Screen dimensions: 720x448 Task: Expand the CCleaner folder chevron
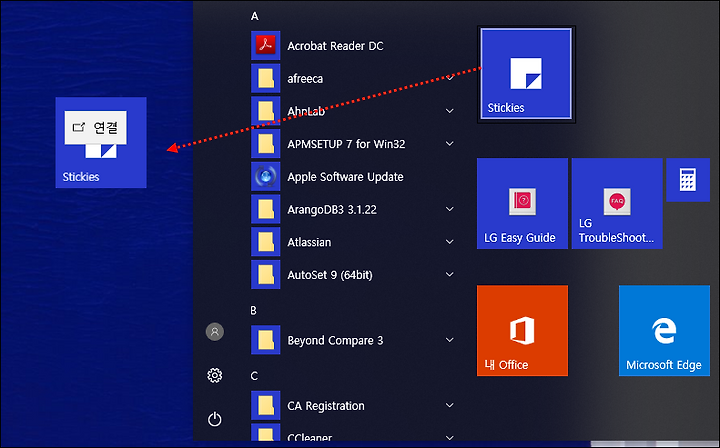450,437
